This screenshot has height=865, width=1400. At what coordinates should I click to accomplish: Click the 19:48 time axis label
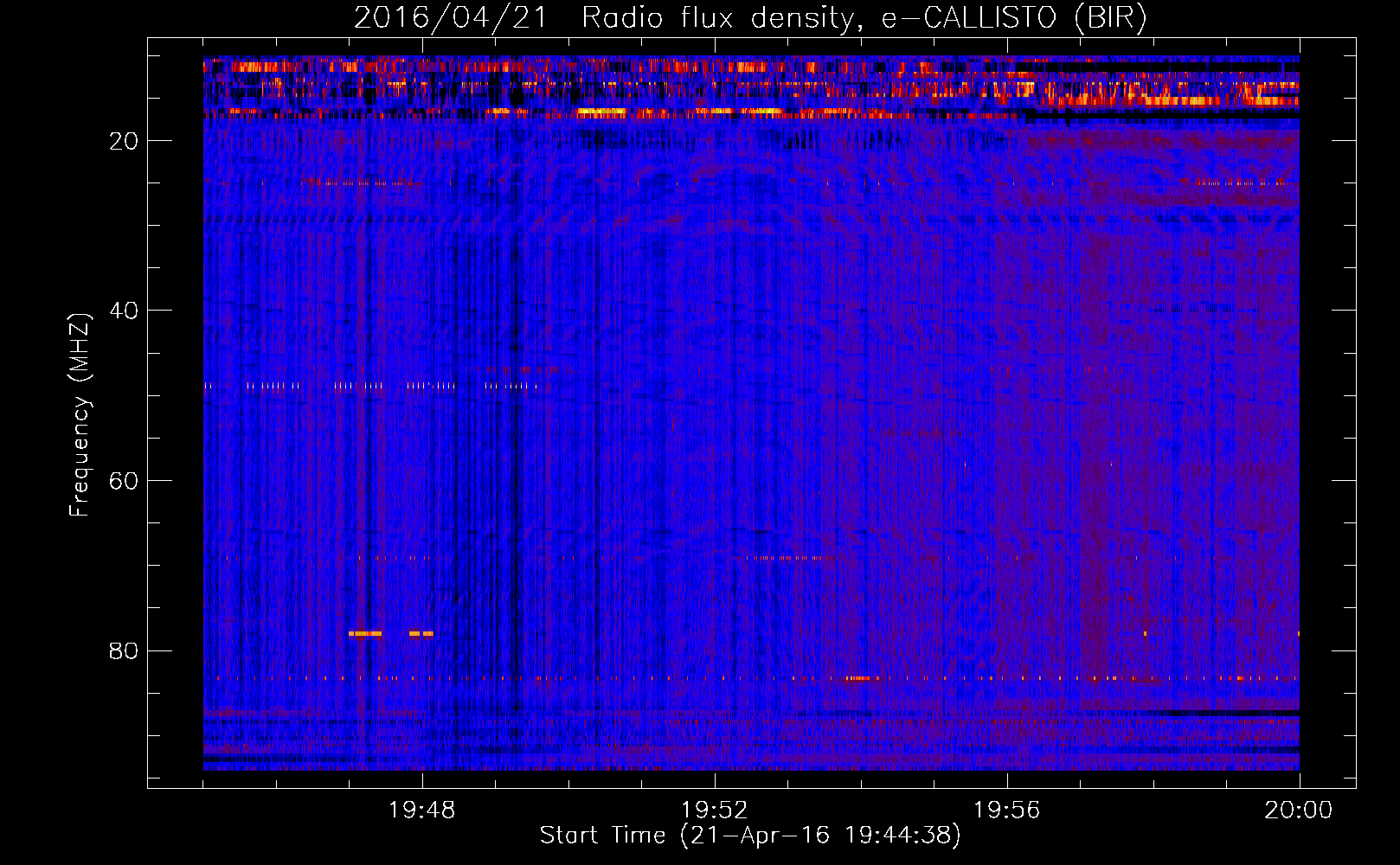pyautogui.click(x=422, y=811)
